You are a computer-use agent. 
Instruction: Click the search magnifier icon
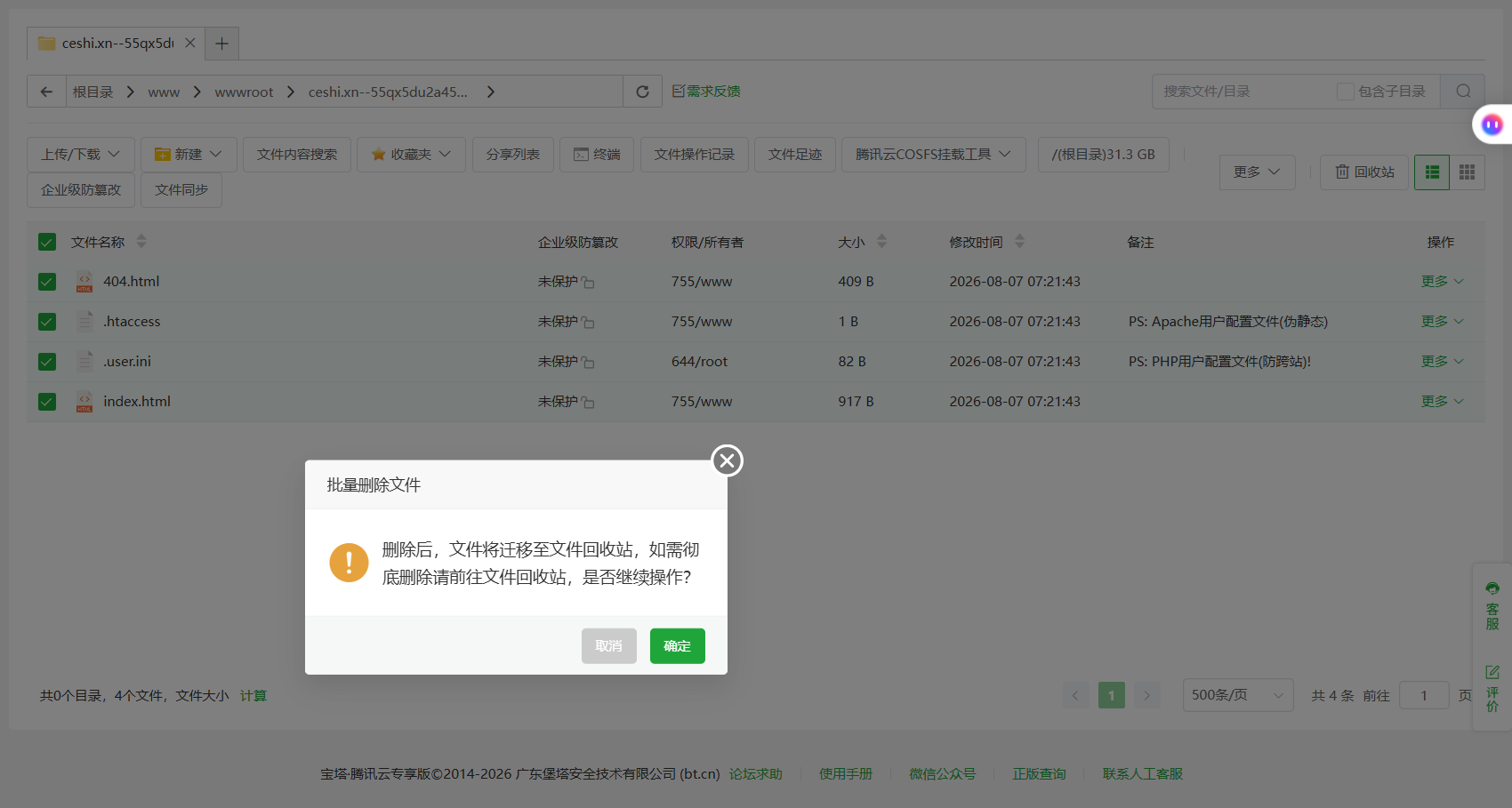1463,92
